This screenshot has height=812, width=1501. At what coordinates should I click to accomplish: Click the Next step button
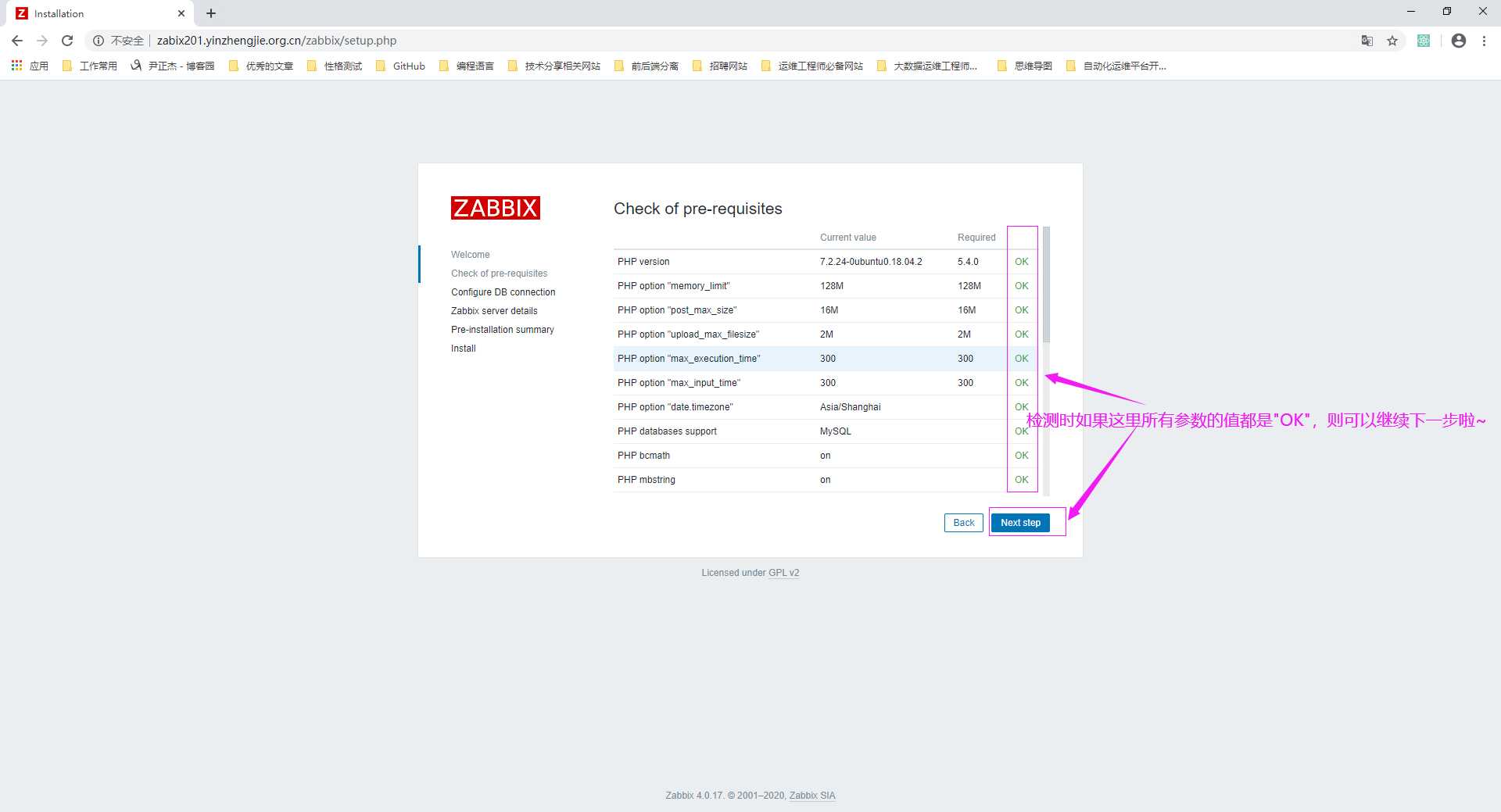[x=1020, y=523]
